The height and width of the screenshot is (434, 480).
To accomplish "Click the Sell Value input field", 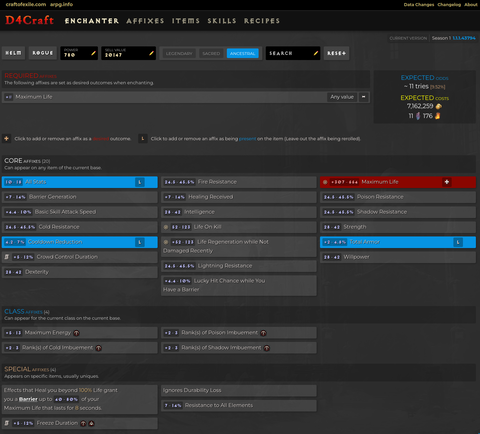I will (x=128, y=53).
